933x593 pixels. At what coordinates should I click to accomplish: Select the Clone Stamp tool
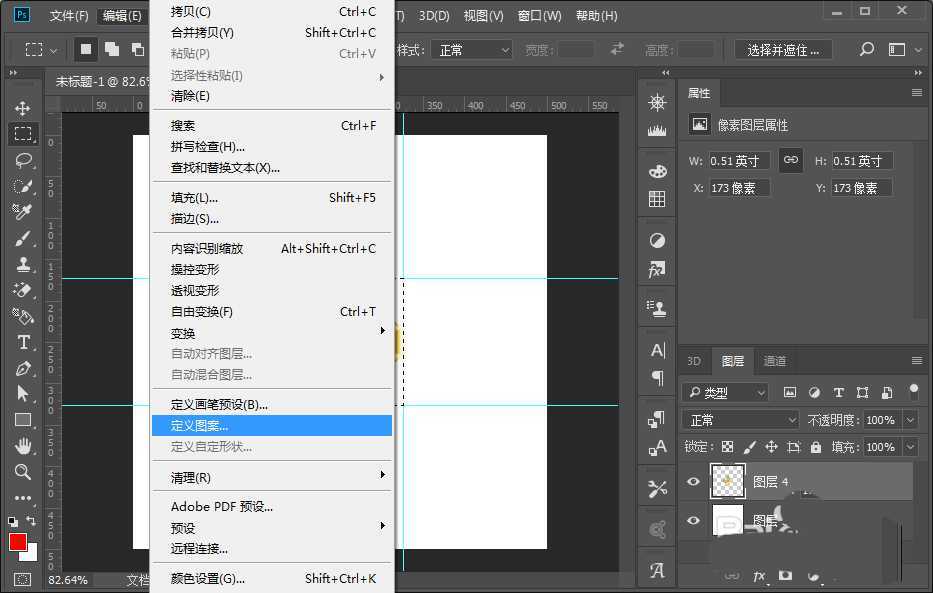22,264
